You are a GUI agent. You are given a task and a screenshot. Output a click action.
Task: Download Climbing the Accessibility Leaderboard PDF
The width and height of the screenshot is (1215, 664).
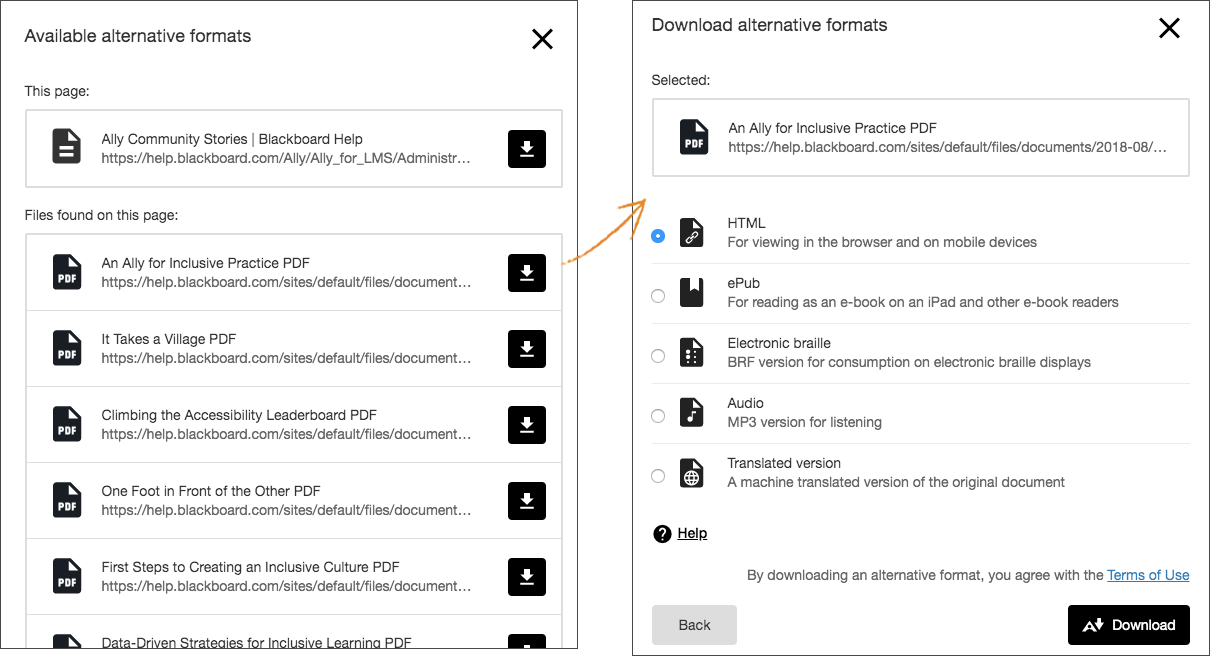pos(527,425)
